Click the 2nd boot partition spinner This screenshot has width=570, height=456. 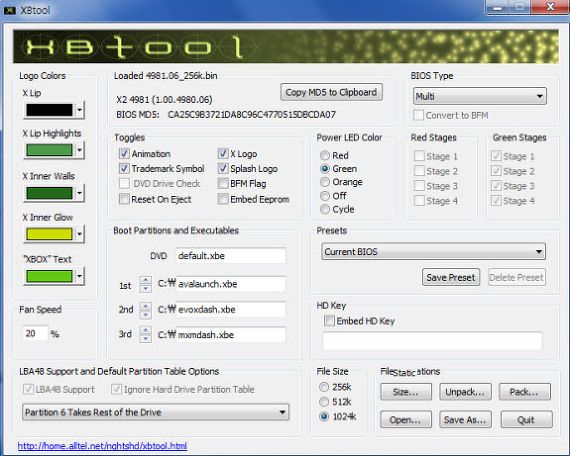145,310
